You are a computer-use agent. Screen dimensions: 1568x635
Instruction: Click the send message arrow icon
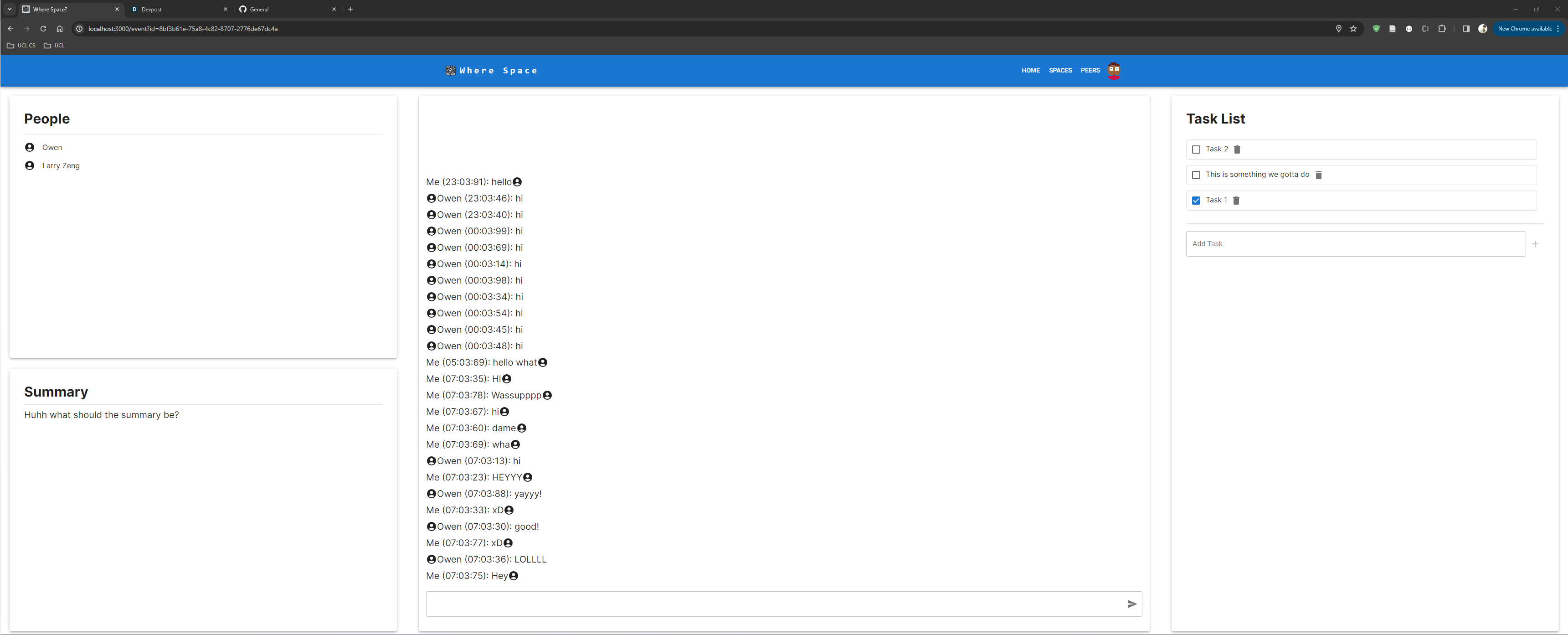pyautogui.click(x=1131, y=604)
